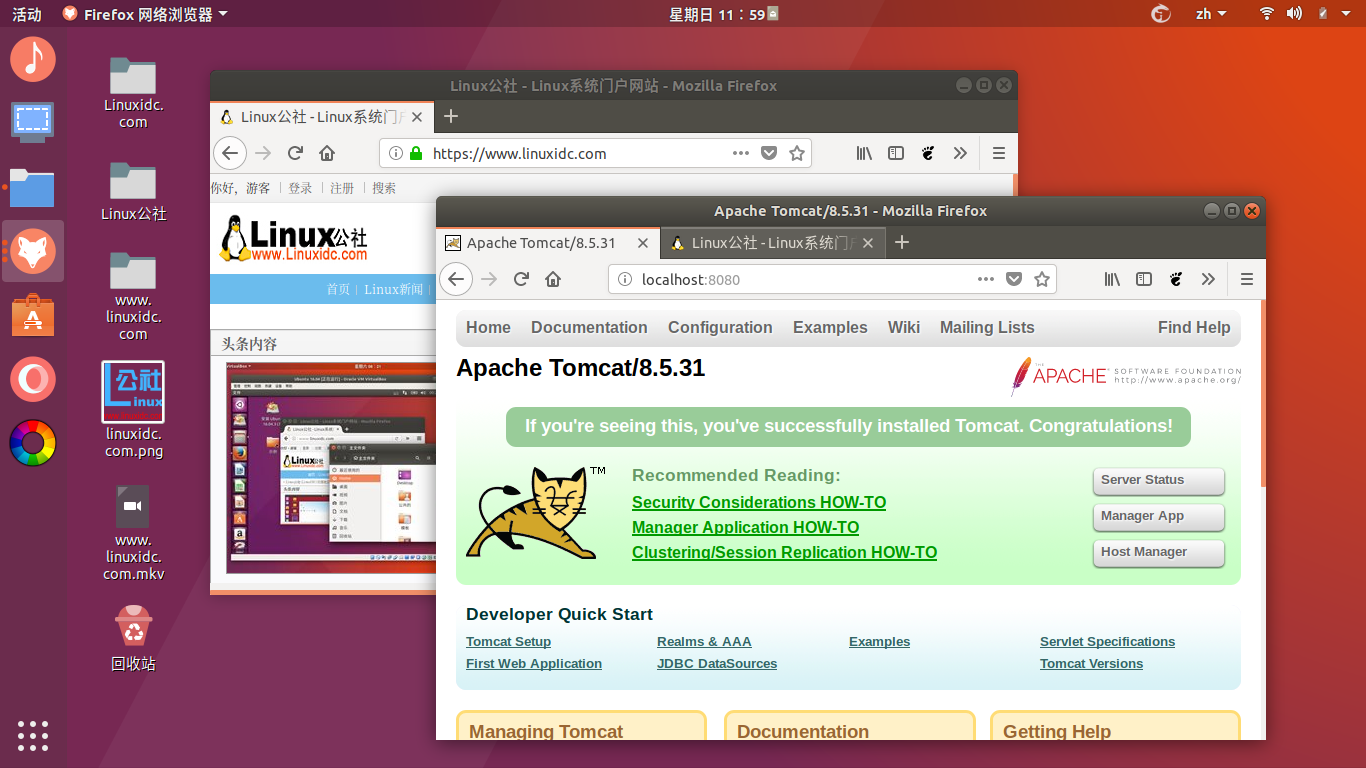Reload the Tomcat page using reload icon
1366x768 pixels.
click(x=521, y=279)
